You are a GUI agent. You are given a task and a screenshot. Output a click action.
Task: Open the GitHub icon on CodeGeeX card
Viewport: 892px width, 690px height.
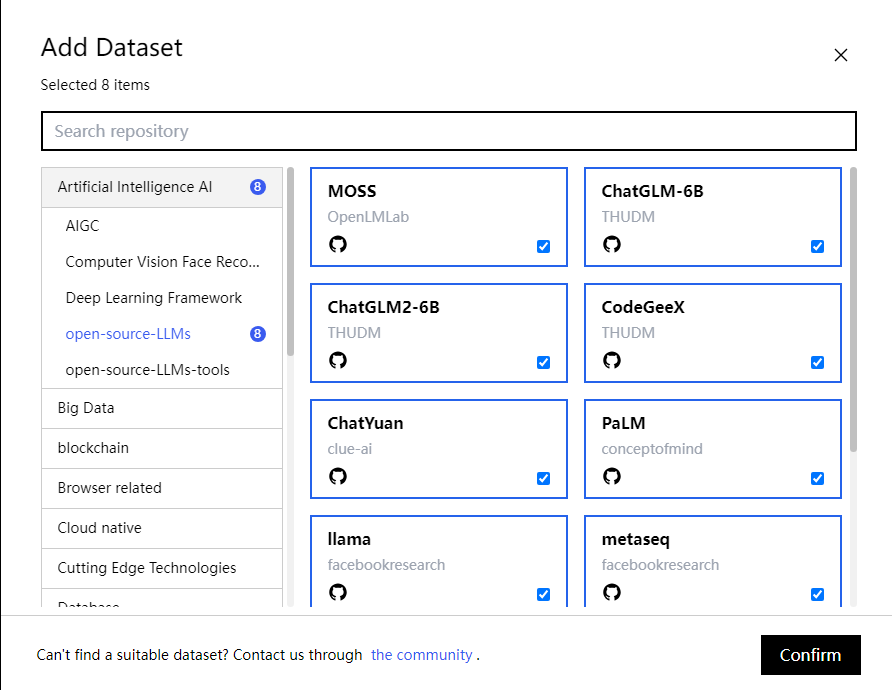click(612, 360)
